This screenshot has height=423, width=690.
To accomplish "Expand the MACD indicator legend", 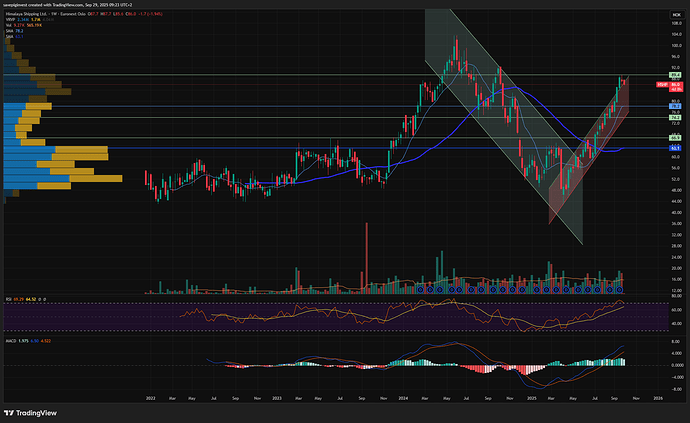I will point(11,339).
